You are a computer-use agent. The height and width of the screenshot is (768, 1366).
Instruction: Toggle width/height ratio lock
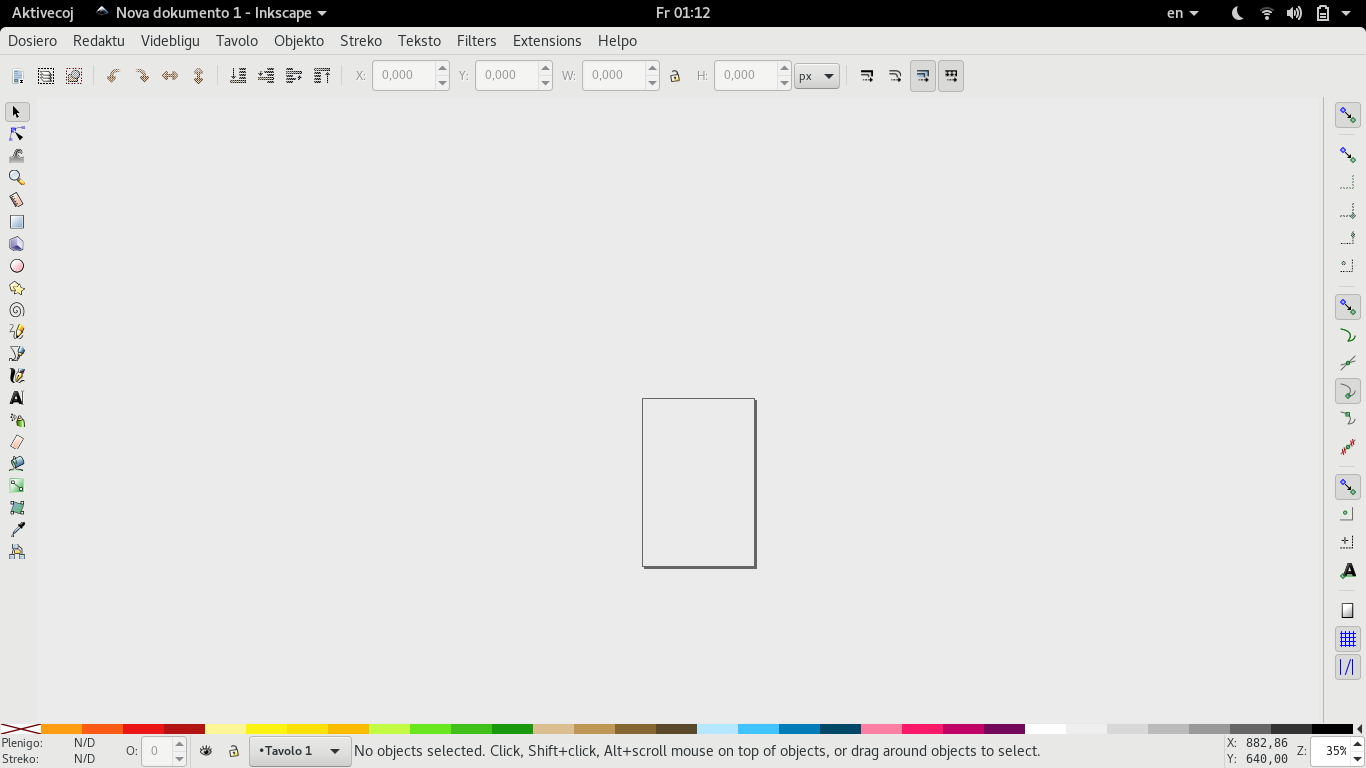point(675,76)
